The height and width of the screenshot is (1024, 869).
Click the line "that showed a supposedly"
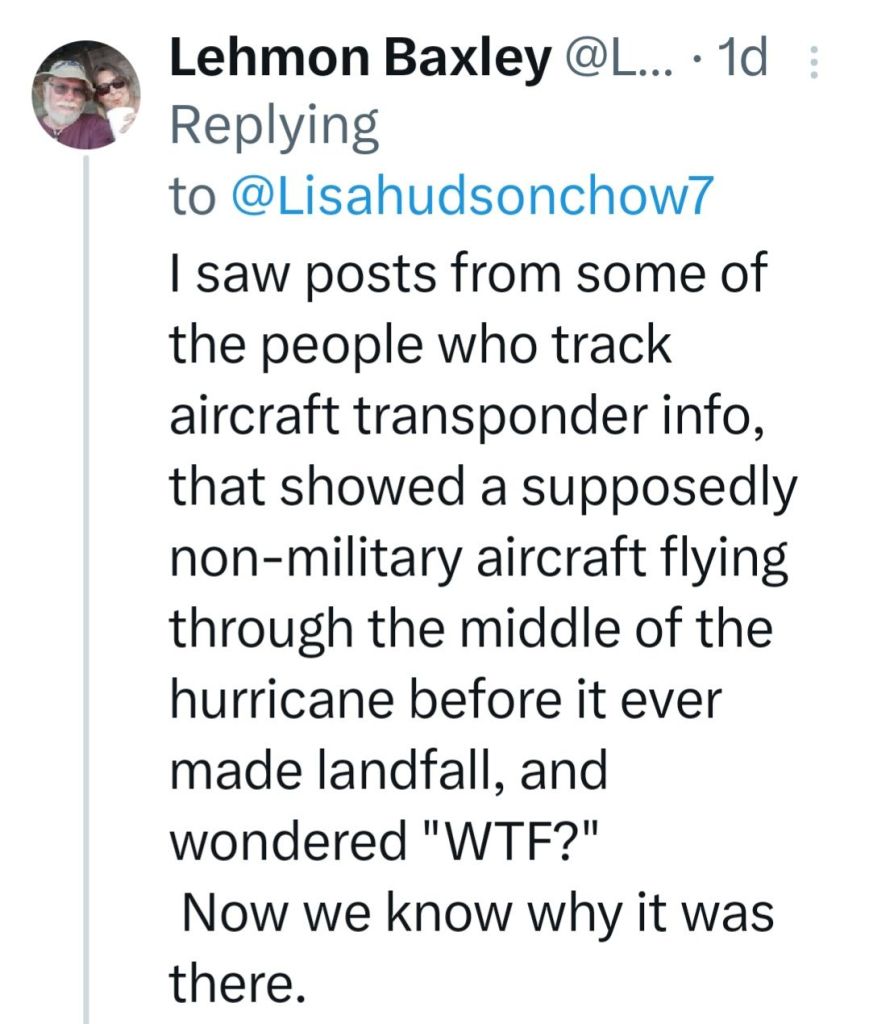coord(483,489)
